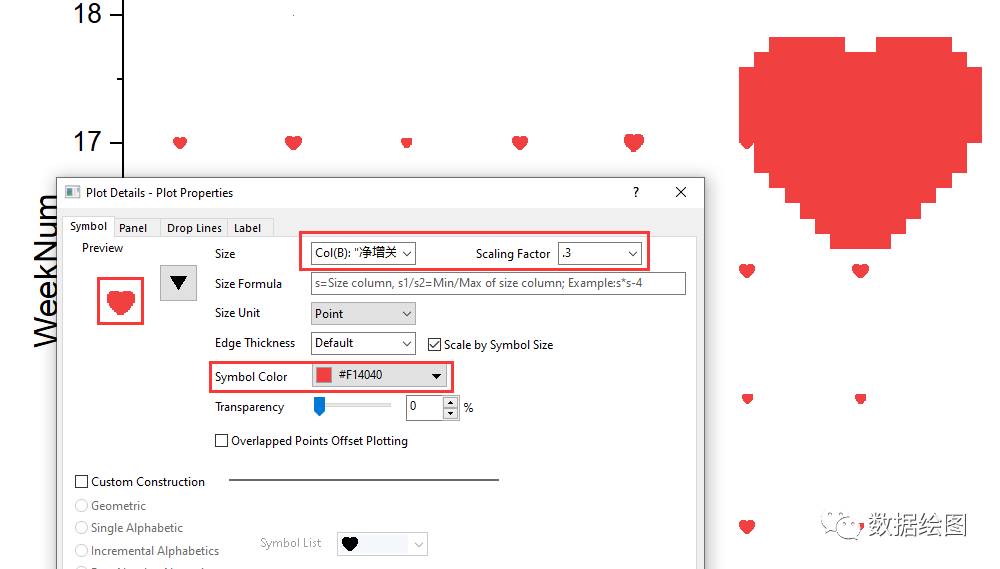The height and width of the screenshot is (569, 1000).
Task: Click the dialog help question mark
Action: [x=636, y=192]
